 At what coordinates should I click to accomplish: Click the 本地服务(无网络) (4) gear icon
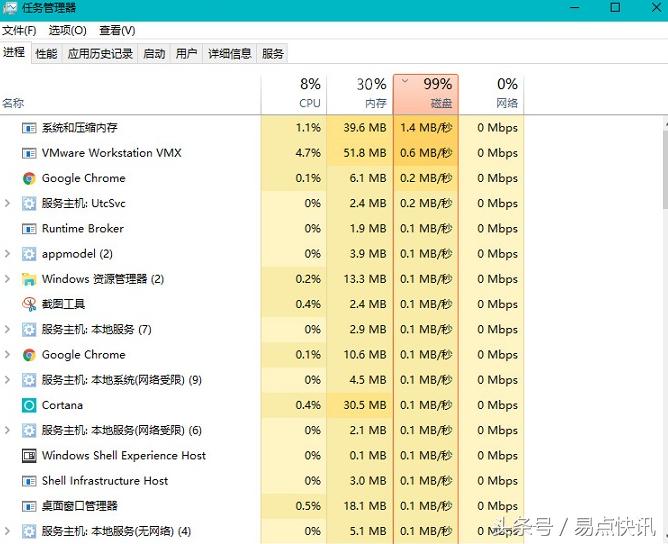29,531
